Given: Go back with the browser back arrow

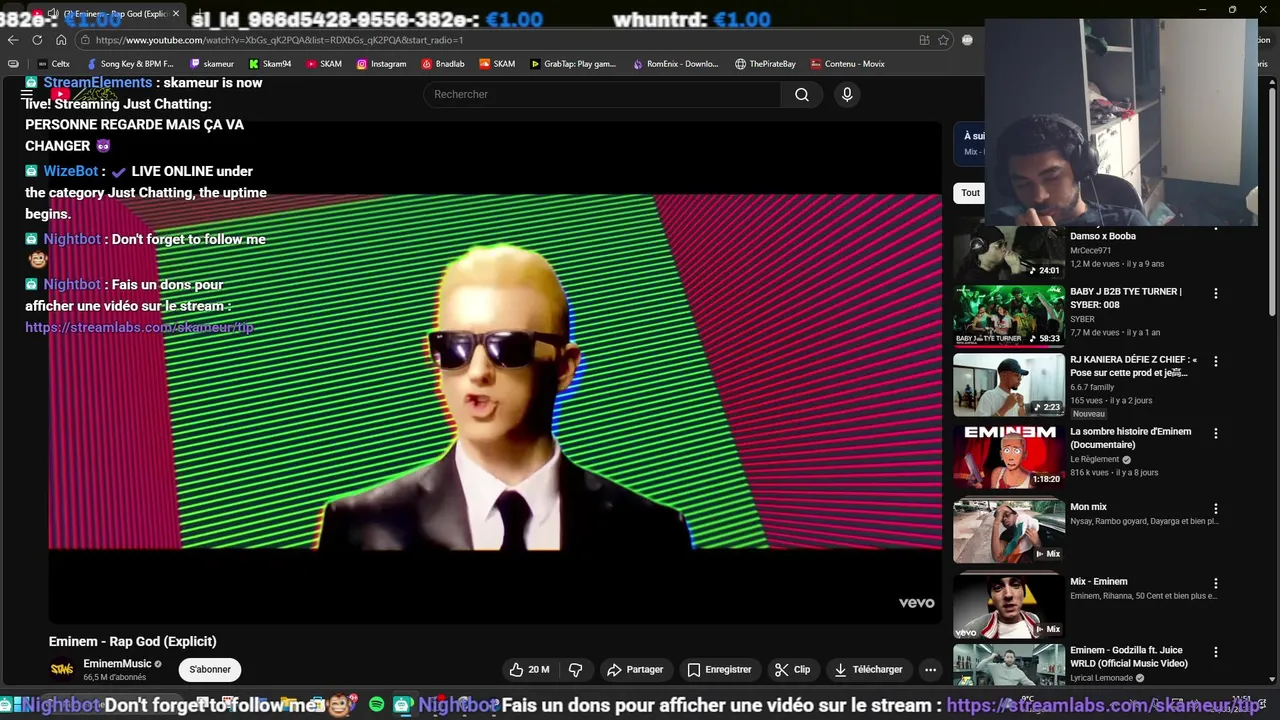Looking at the screenshot, I should click(x=13, y=40).
